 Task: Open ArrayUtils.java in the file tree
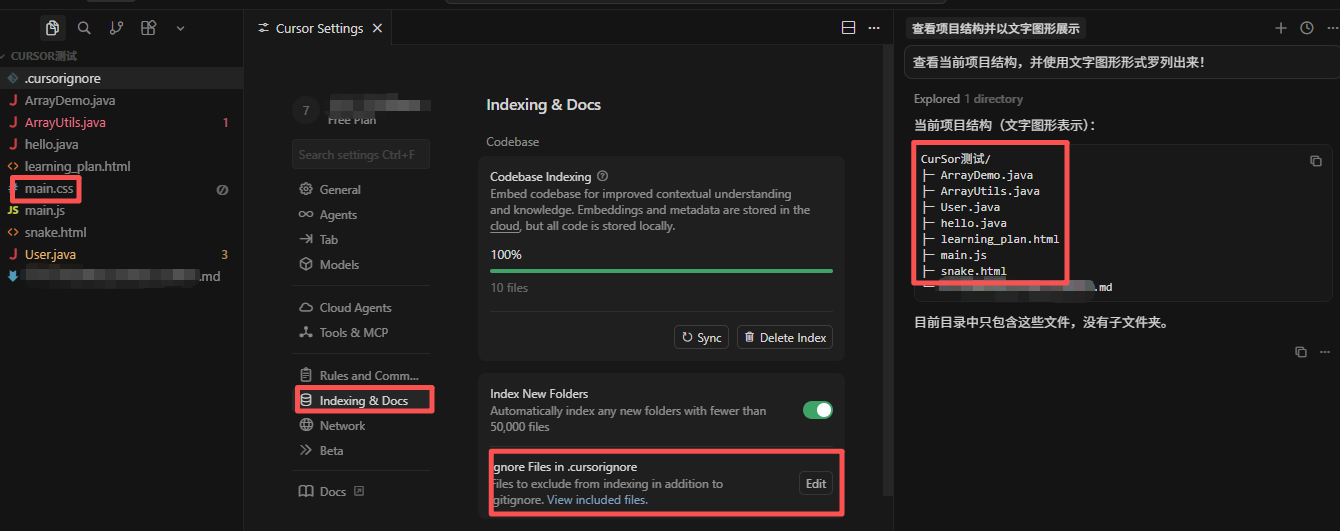[x=121, y=122]
